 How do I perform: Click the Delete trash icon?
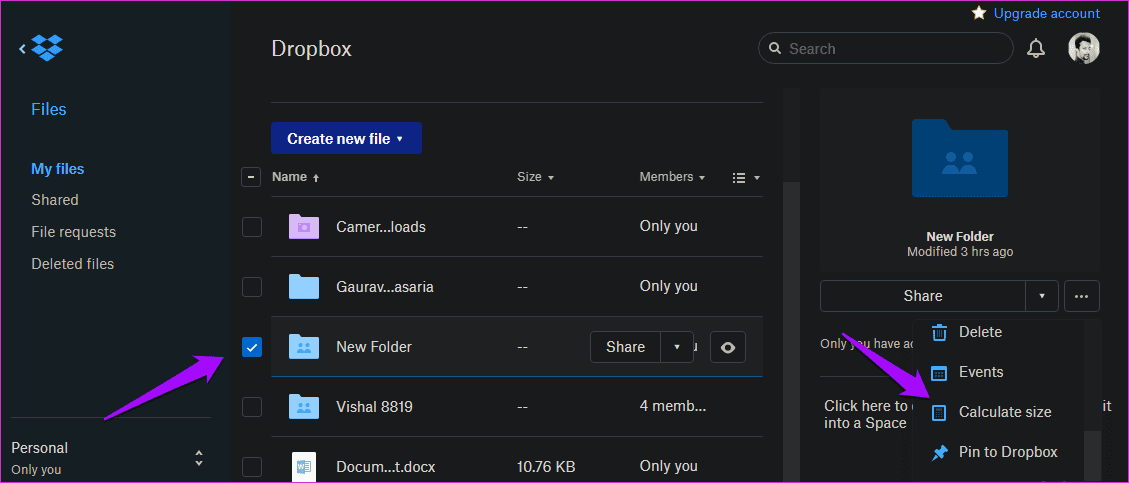tap(939, 332)
